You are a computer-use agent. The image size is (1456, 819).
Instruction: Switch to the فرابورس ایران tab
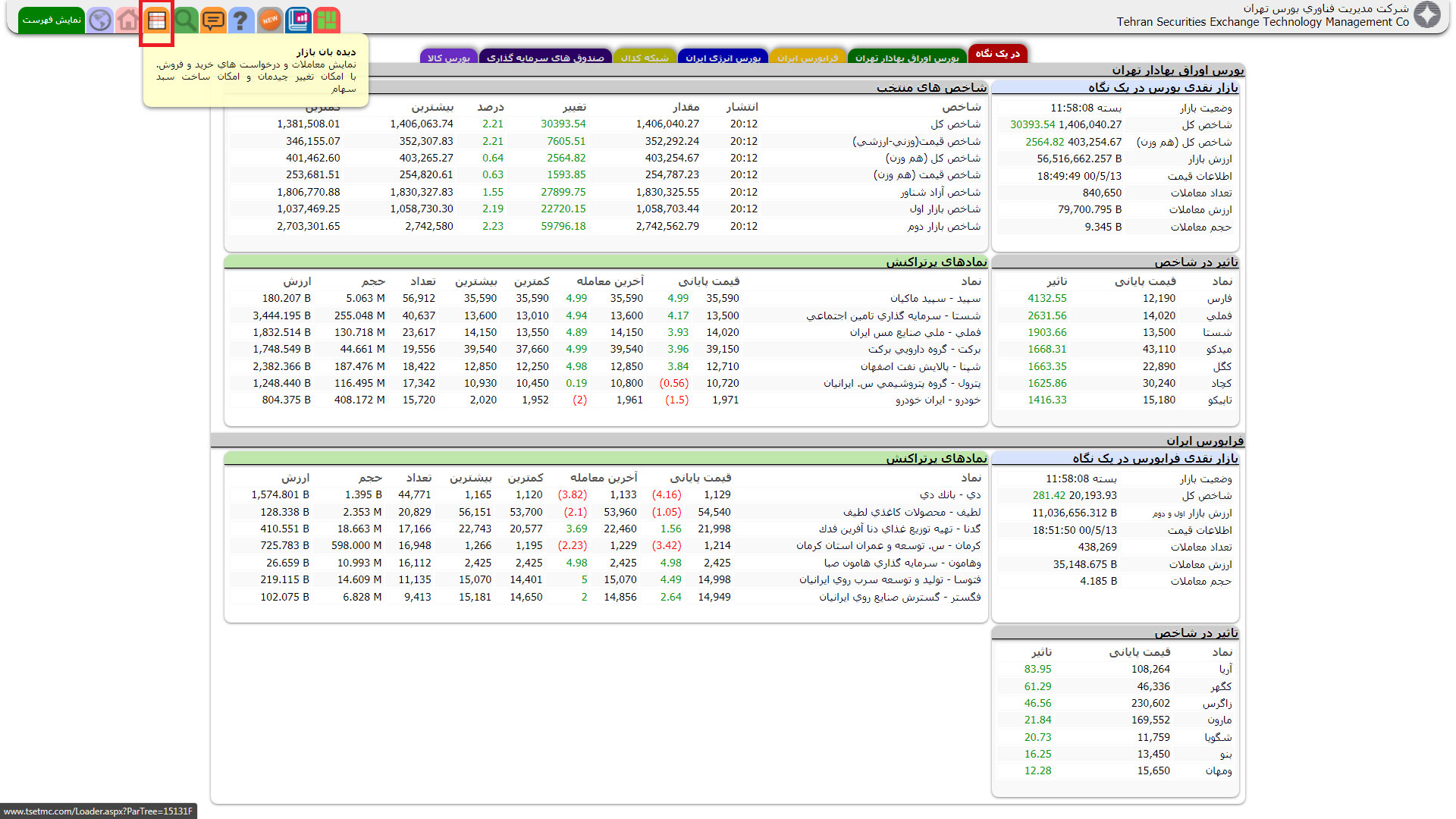click(x=808, y=58)
